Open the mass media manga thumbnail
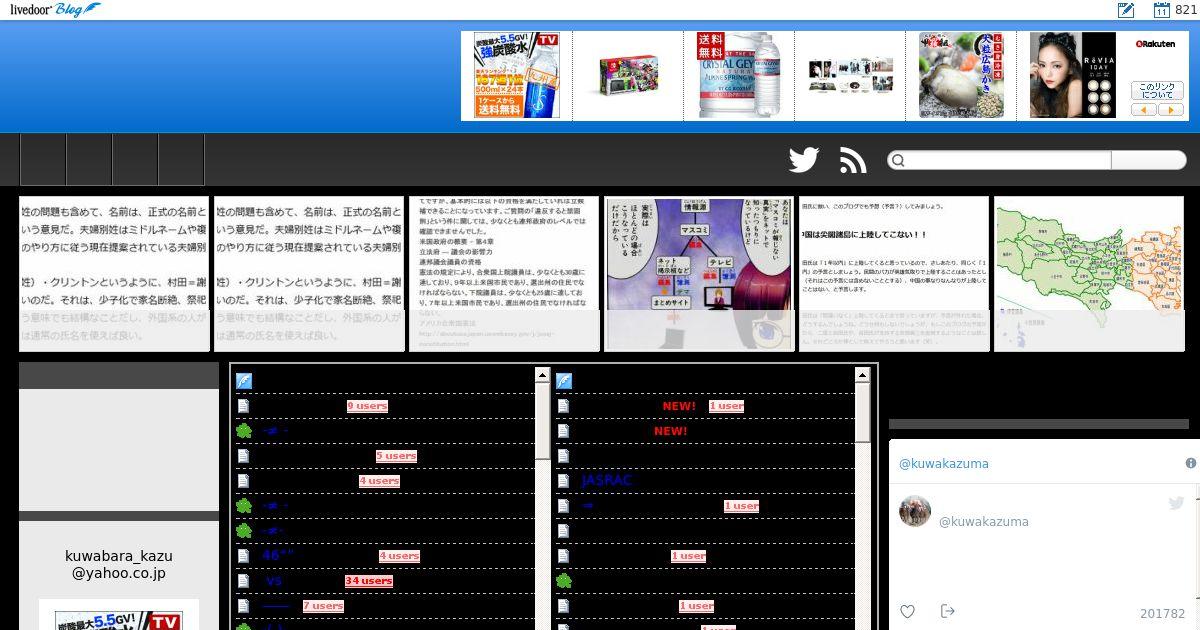This screenshot has width=1200, height=630. 699,274
